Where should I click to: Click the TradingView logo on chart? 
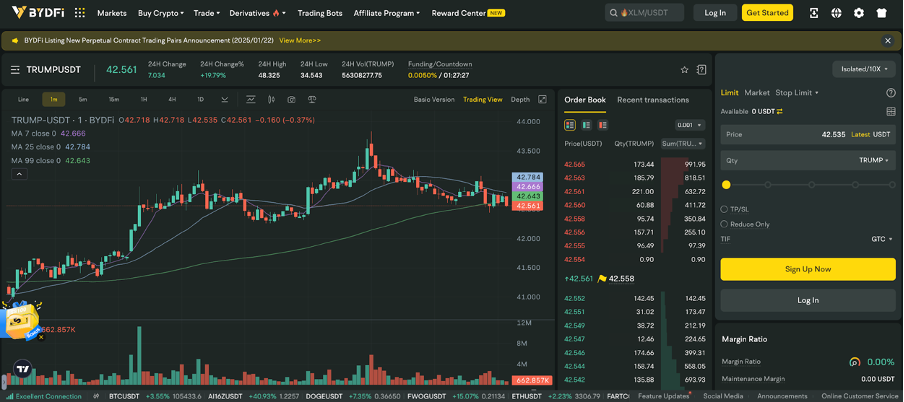23,369
